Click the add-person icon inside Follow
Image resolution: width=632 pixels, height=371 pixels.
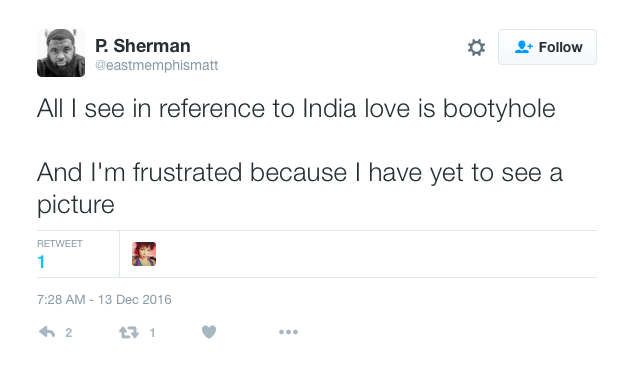click(x=523, y=47)
